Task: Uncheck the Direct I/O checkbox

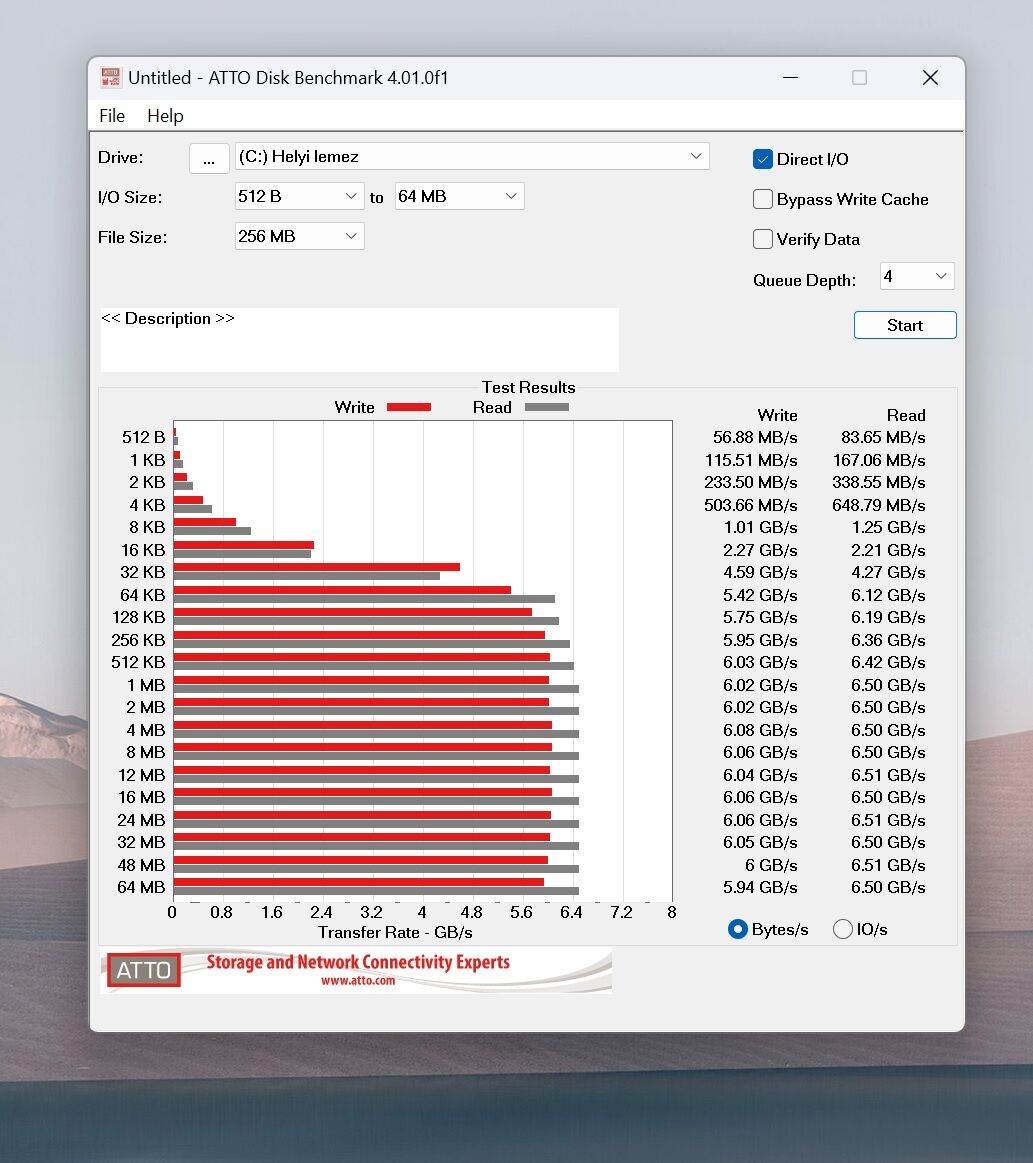Action: pos(762,159)
